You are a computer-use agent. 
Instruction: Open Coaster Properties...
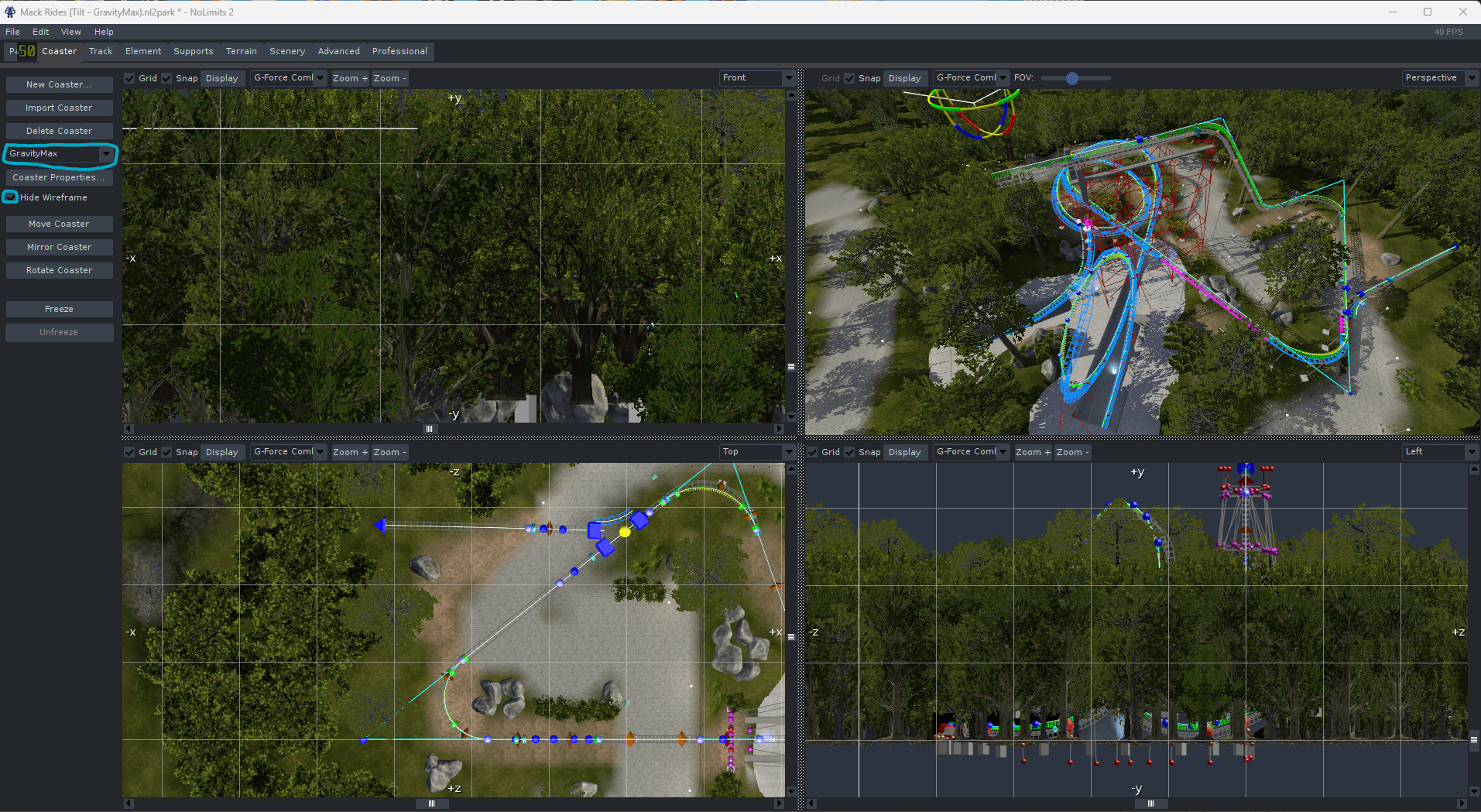[x=60, y=177]
